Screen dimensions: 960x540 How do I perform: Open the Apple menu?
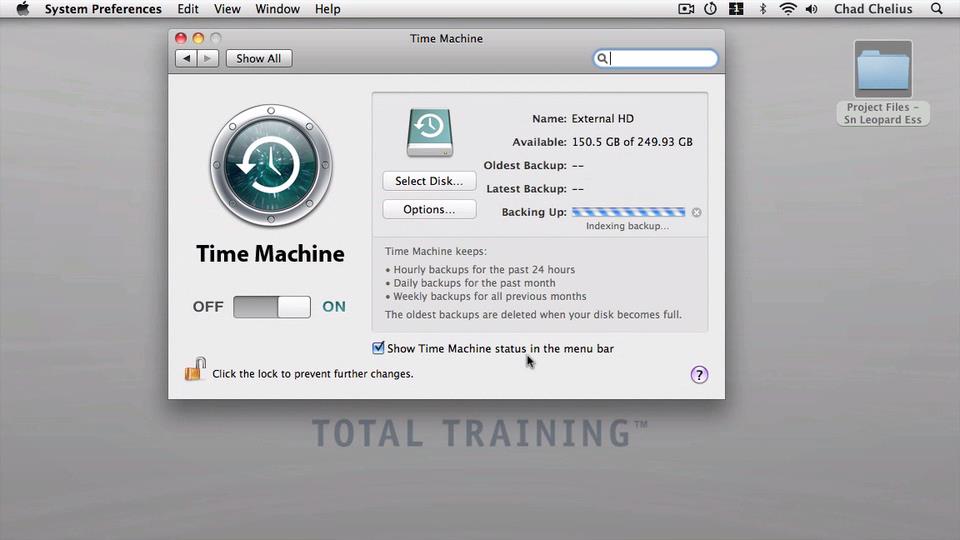pyautogui.click(x=23, y=9)
